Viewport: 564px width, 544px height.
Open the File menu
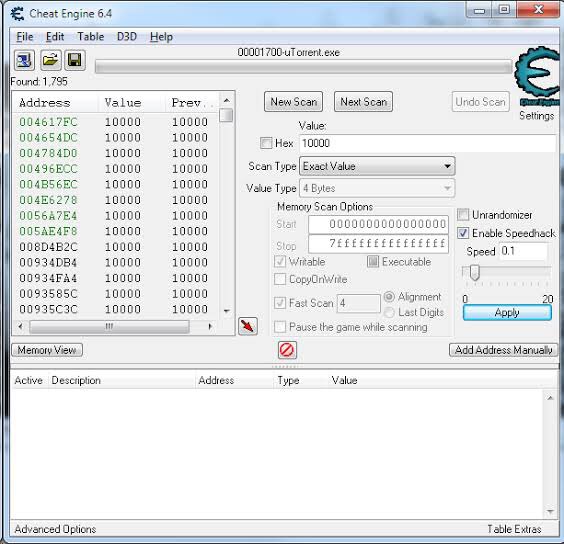[25, 37]
